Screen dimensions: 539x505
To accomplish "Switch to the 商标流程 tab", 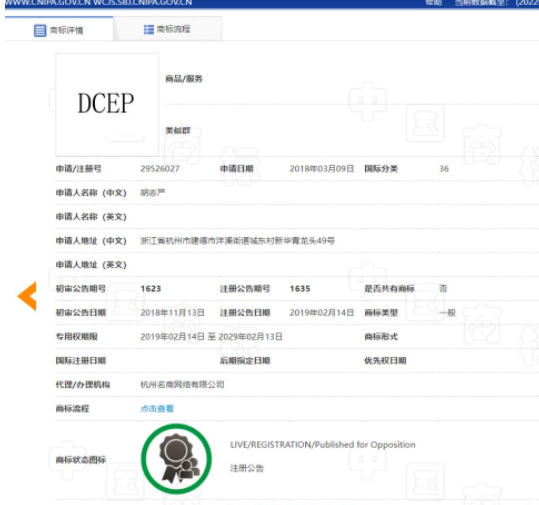I will [x=168, y=29].
